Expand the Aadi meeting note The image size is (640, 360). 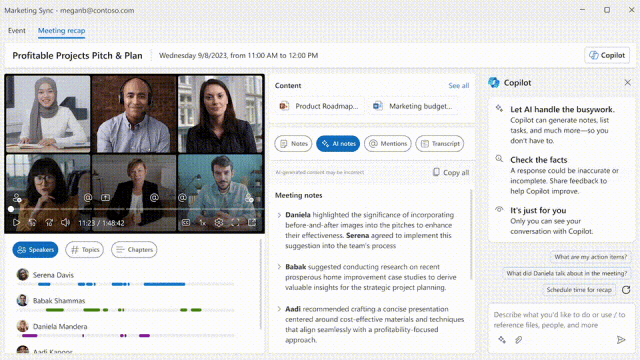coord(280,309)
